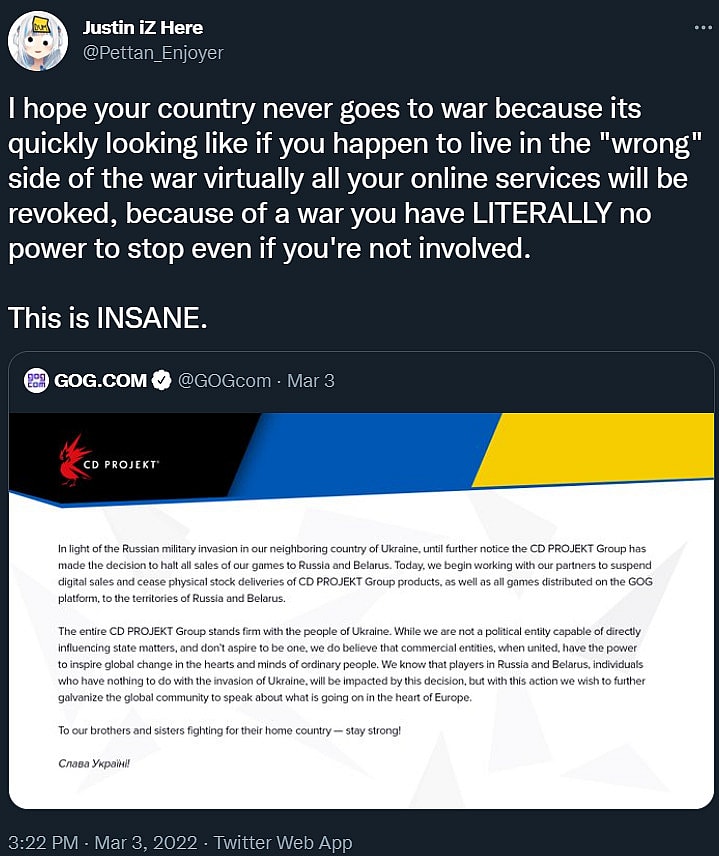Click the GOG.COM avatar in quoted tweet
The width and height of the screenshot is (719, 856).
(36, 380)
